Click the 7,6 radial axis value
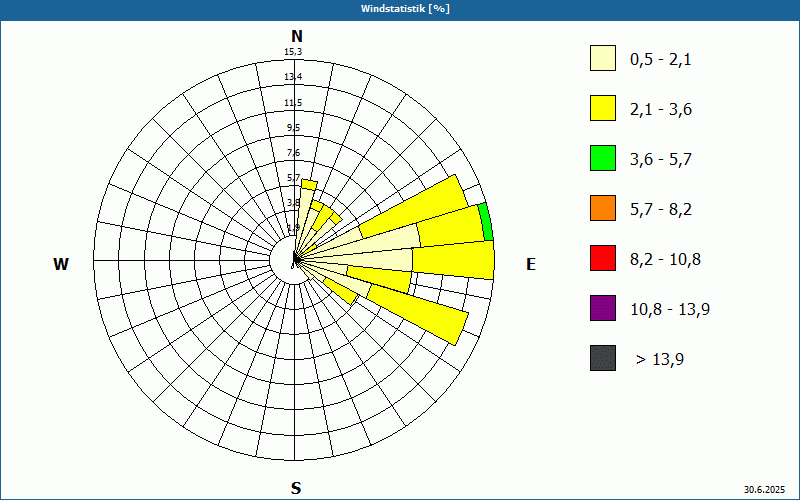This screenshot has height=500, width=800. 293,153
